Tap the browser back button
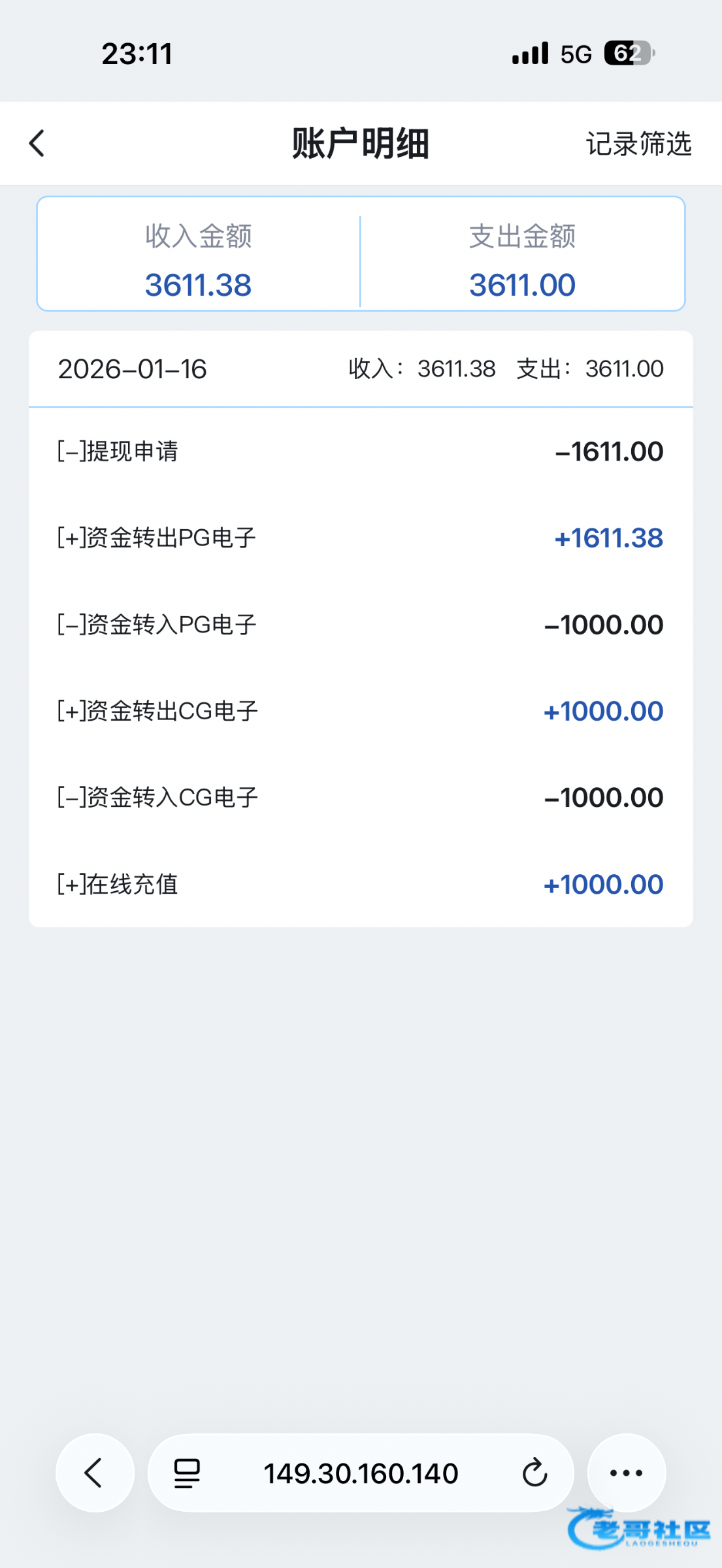The height and width of the screenshot is (1568, 722). (95, 1473)
